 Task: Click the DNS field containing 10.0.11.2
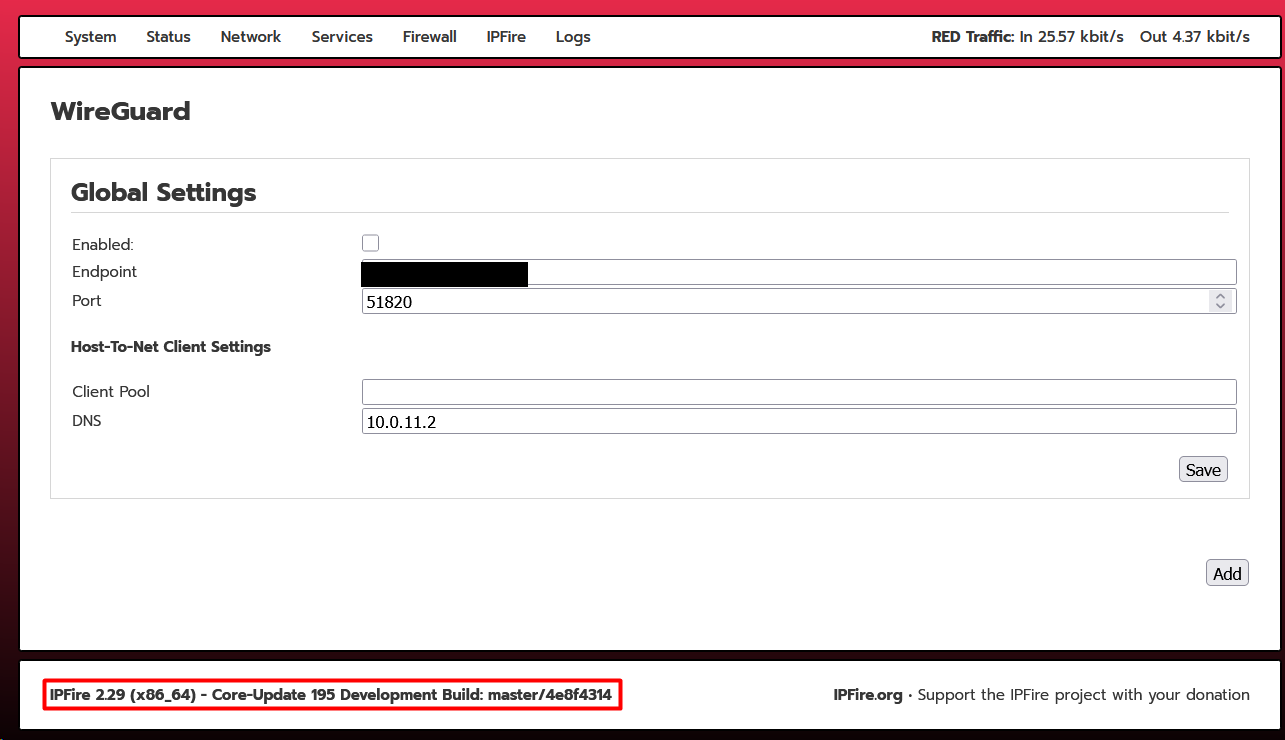coord(799,421)
